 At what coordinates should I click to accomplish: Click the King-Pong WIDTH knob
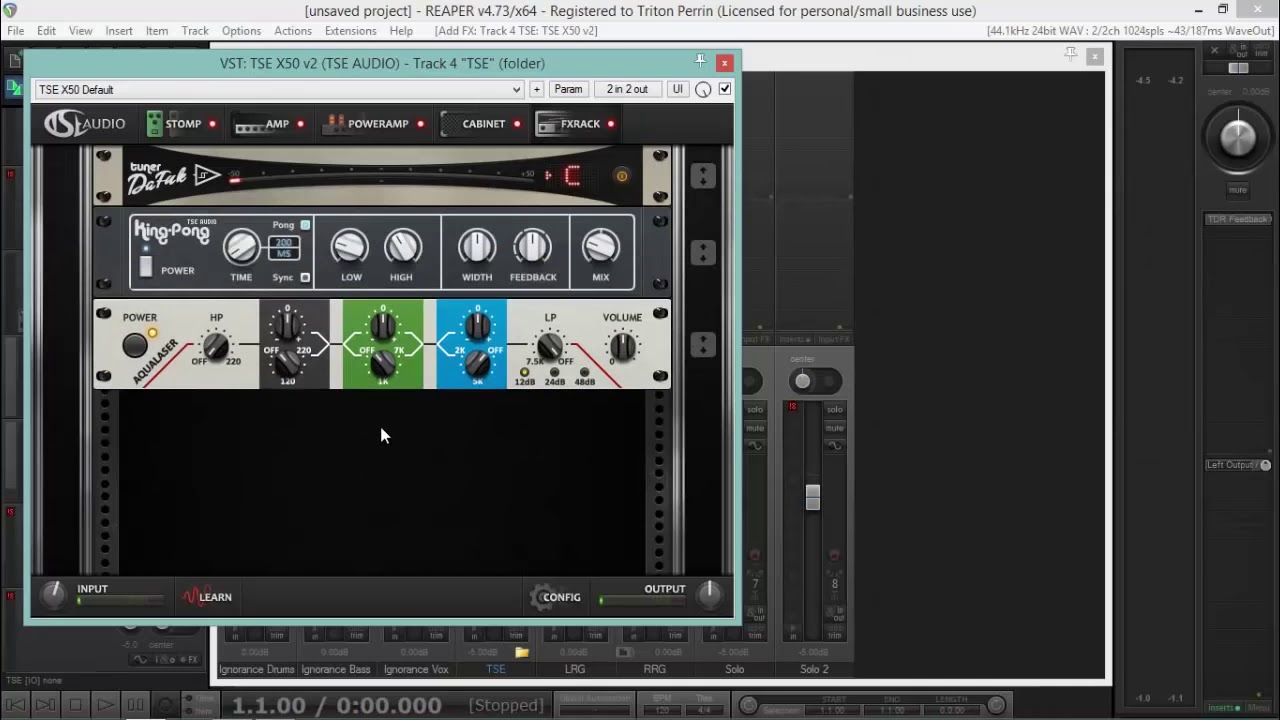(x=477, y=246)
